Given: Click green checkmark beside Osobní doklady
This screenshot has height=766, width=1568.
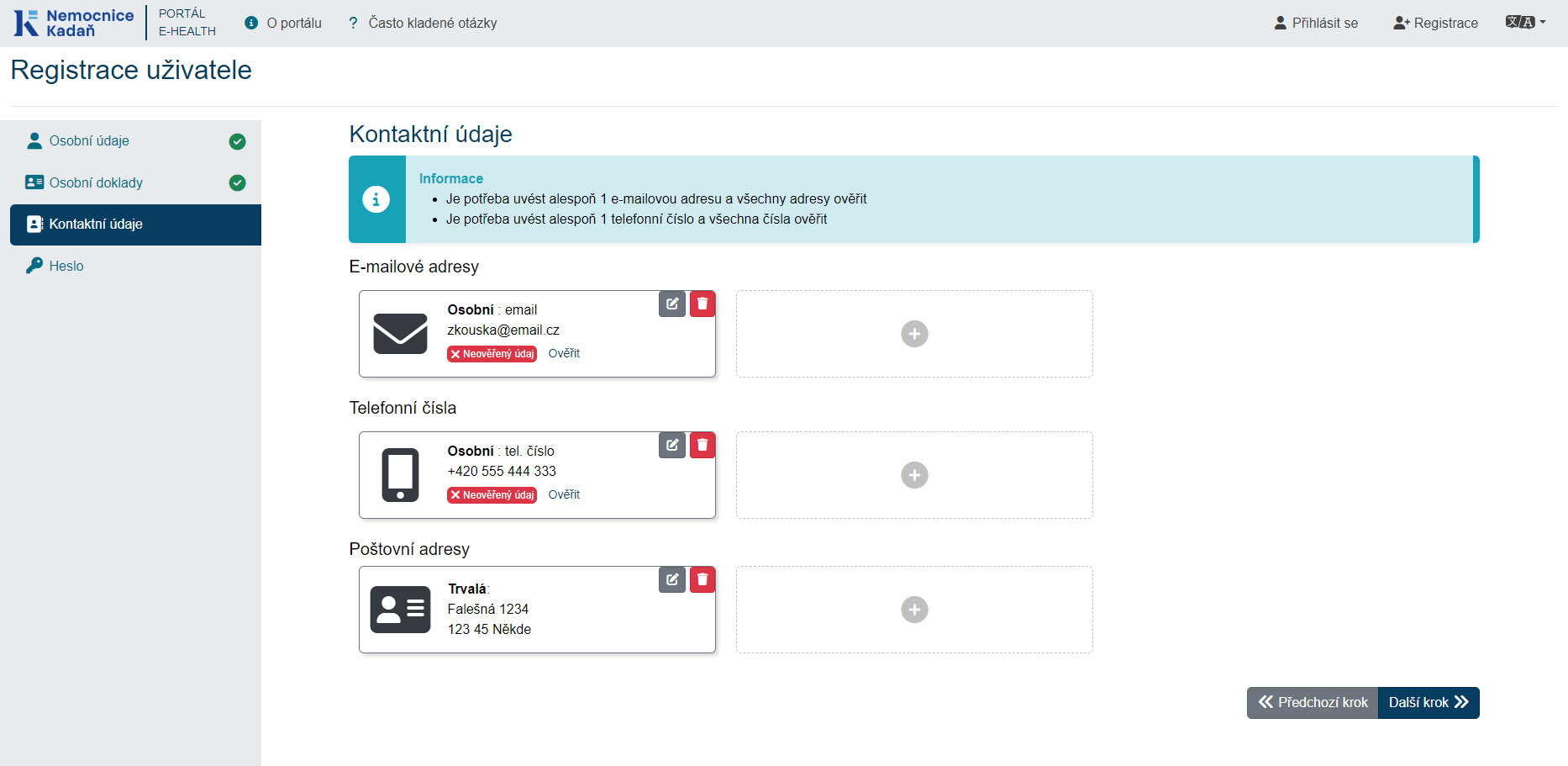Looking at the screenshot, I should [x=238, y=182].
